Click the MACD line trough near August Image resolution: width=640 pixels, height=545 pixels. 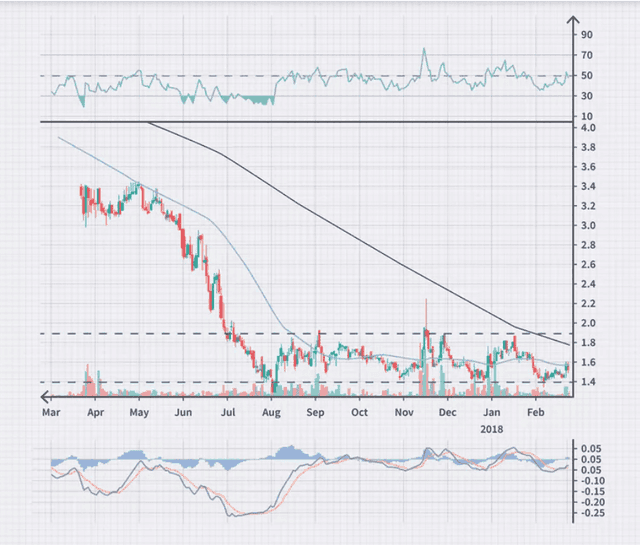pyautogui.click(x=235, y=515)
